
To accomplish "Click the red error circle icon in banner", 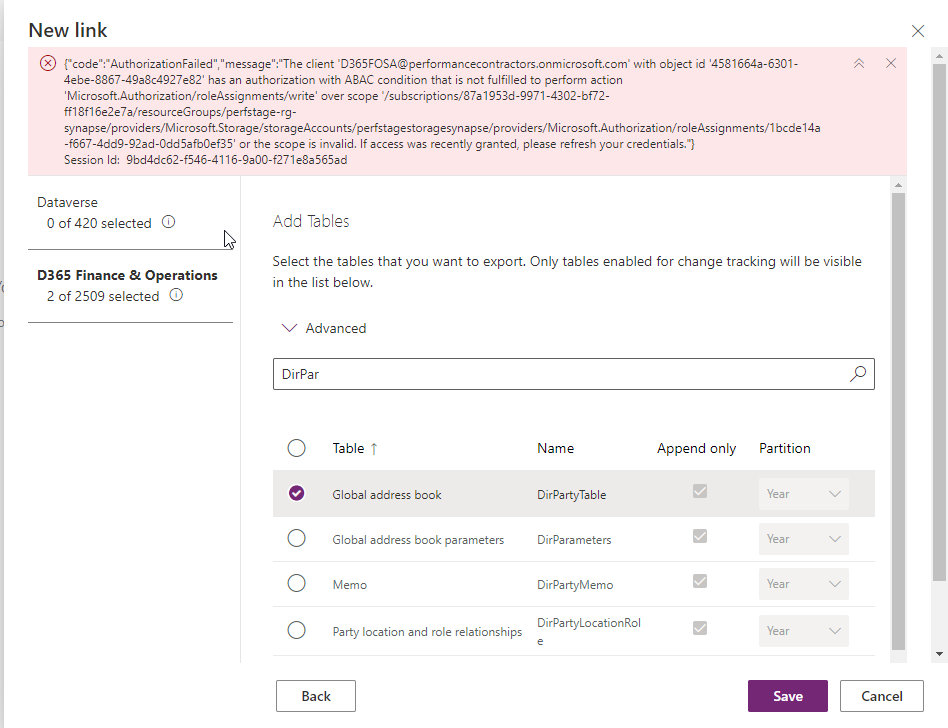I will [x=47, y=63].
